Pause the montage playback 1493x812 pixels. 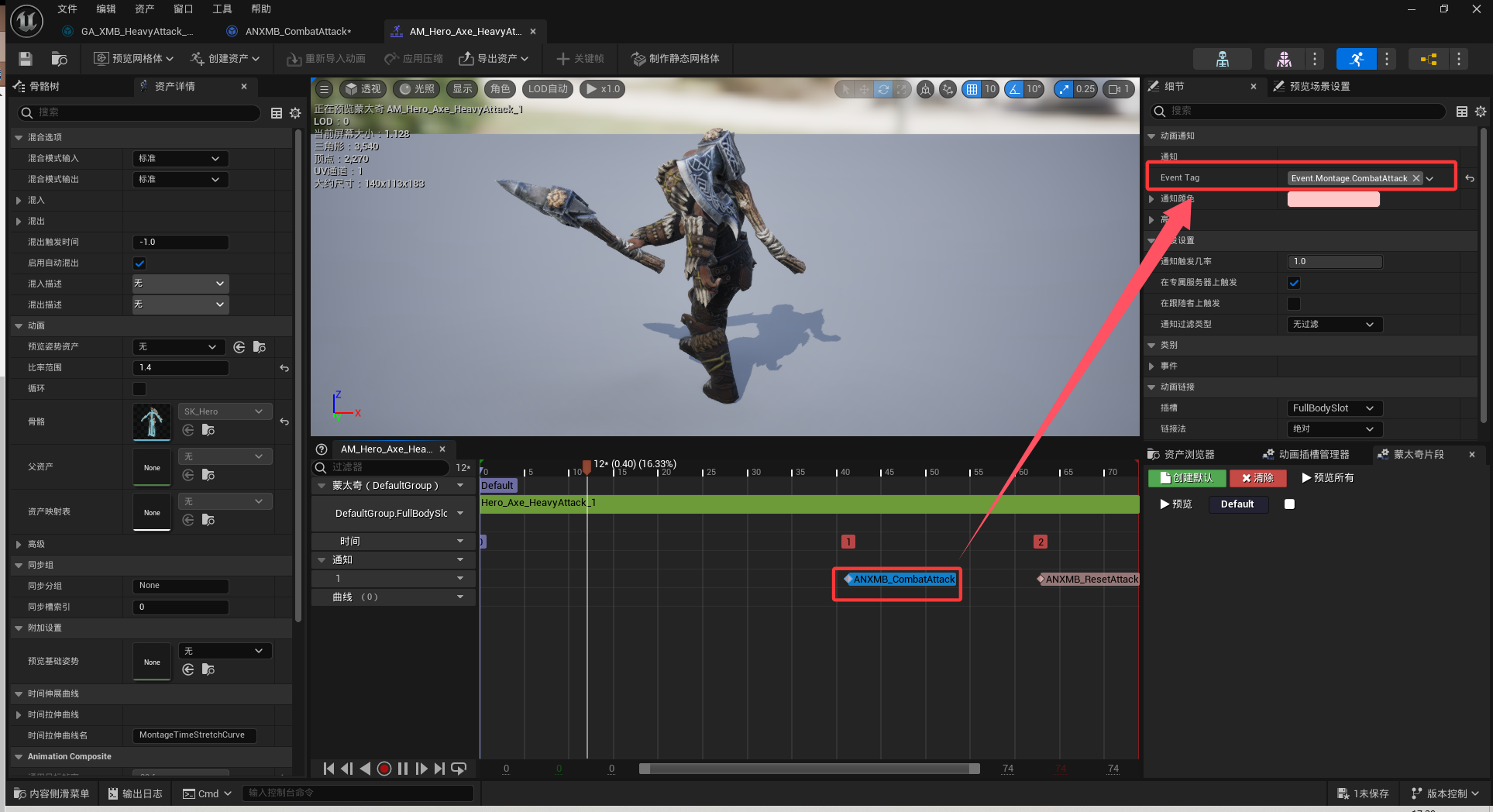click(x=403, y=769)
